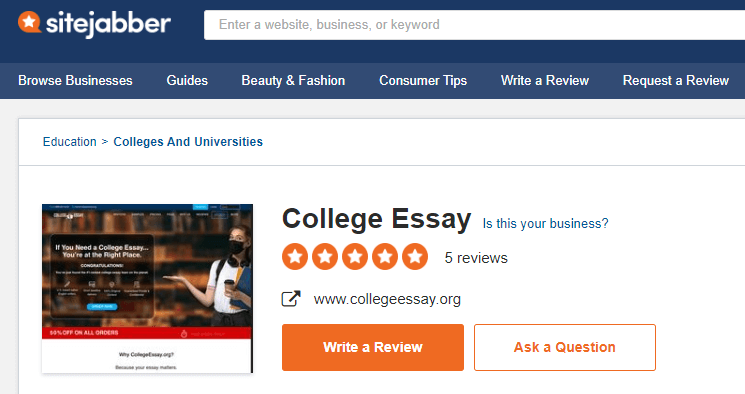This screenshot has height=394, width=745.
Task: Click the fifth orange rating star
Action: click(x=415, y=257)
